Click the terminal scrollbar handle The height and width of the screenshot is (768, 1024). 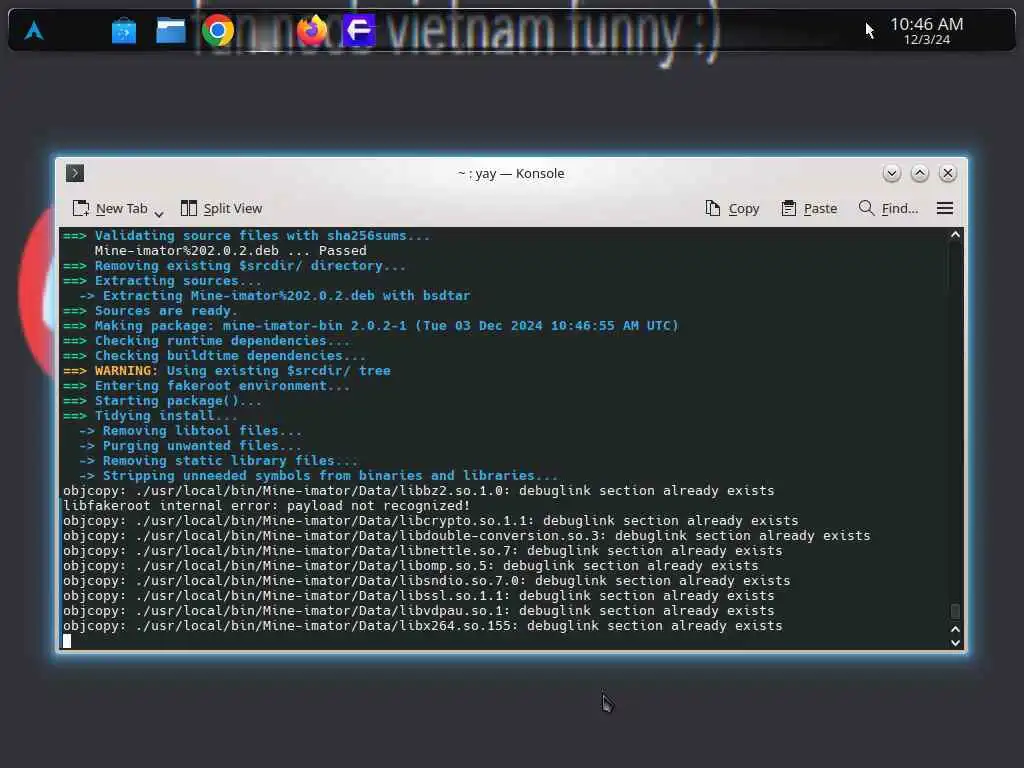[955, 611]
